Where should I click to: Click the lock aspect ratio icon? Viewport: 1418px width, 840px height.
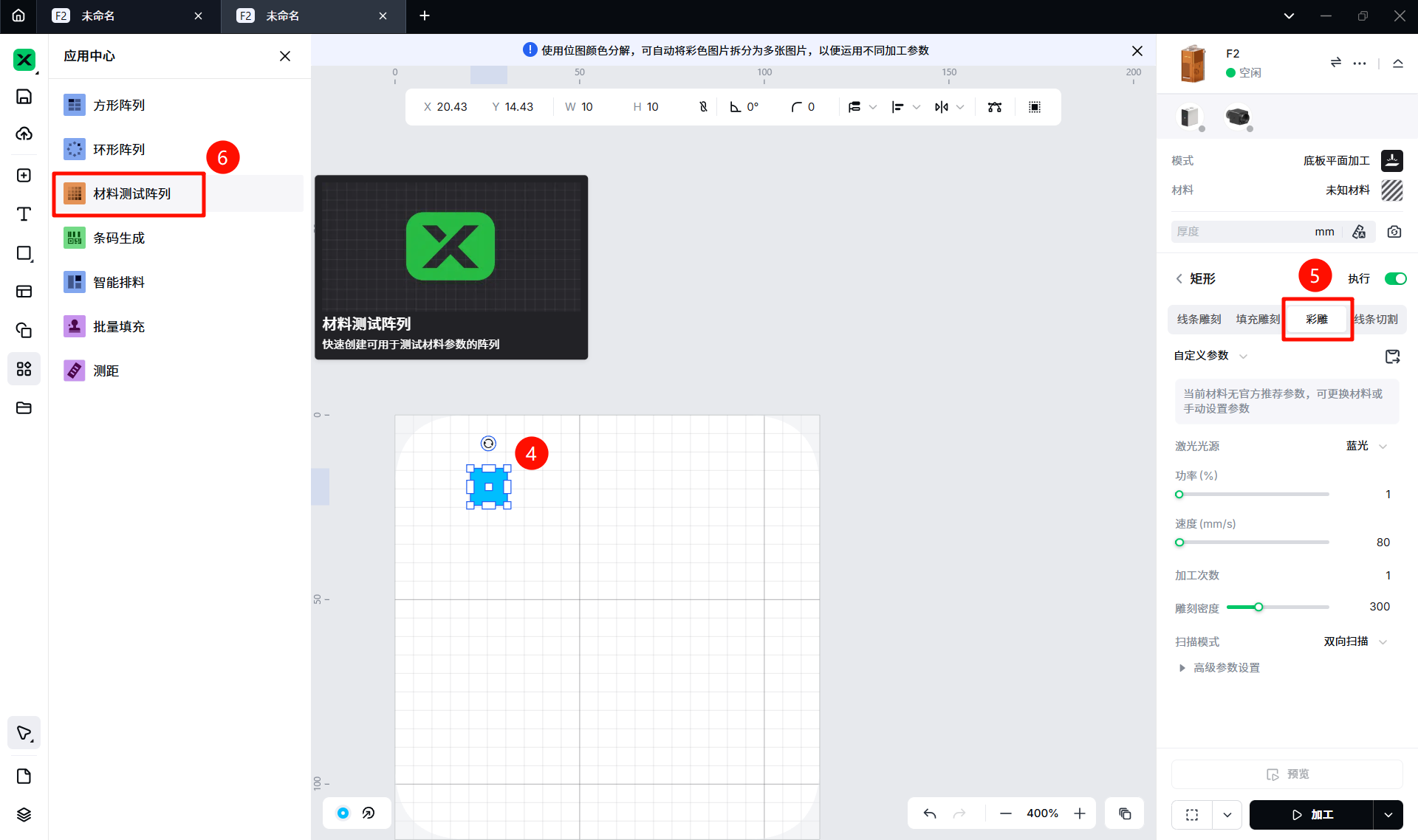pyautogui.click(x=703, y=107)
